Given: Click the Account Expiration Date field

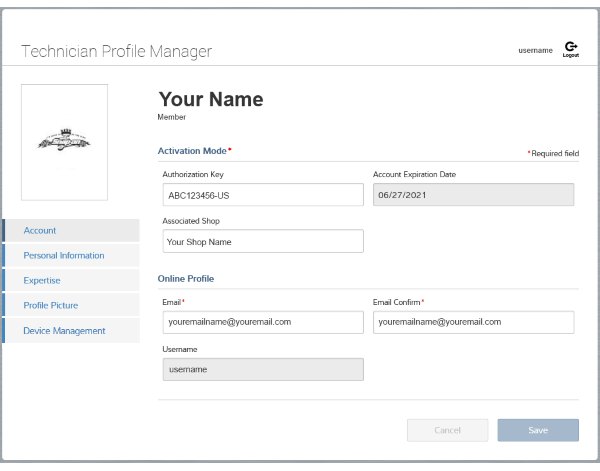Looking at the screenshot, I should click(x=473, y=195).
